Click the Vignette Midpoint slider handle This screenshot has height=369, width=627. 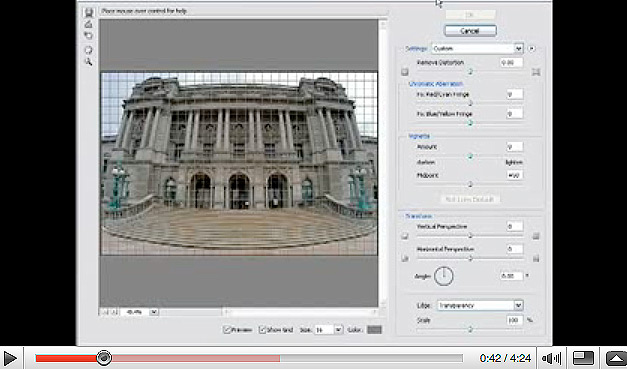[x=470, y=184]
